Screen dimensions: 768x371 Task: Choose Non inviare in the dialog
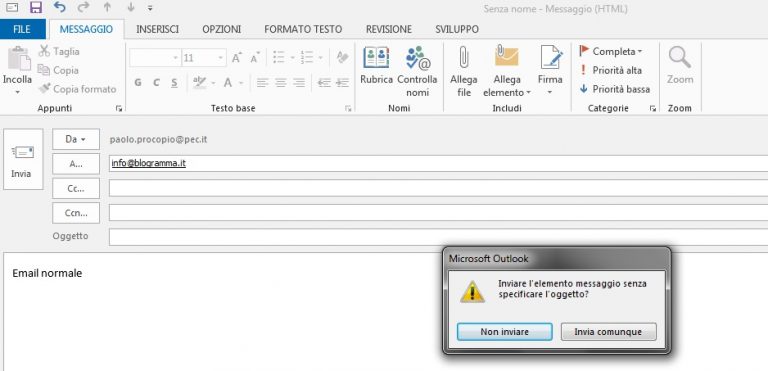(x=504, y=332)
